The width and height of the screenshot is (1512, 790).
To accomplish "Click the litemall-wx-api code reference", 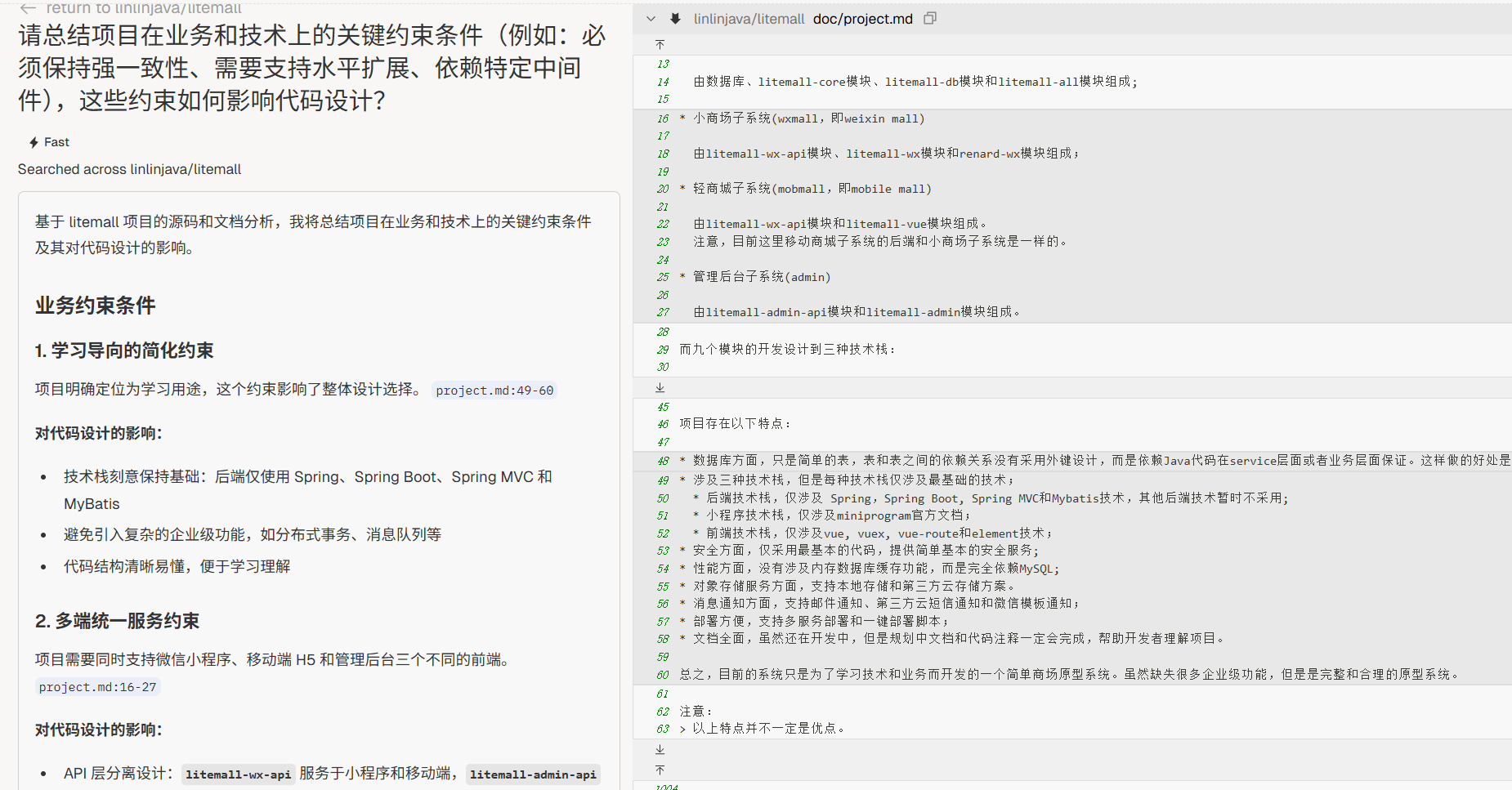I will tap(238, 774).
